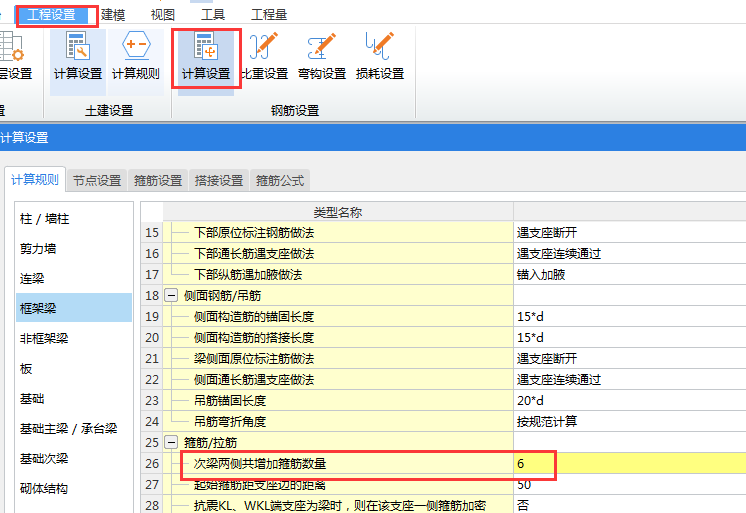Switch to the 箍筋设置 tab
Image resolution: width=746 pixels, height=513 pixels.
pyautogui.click(x=158, y=181)
